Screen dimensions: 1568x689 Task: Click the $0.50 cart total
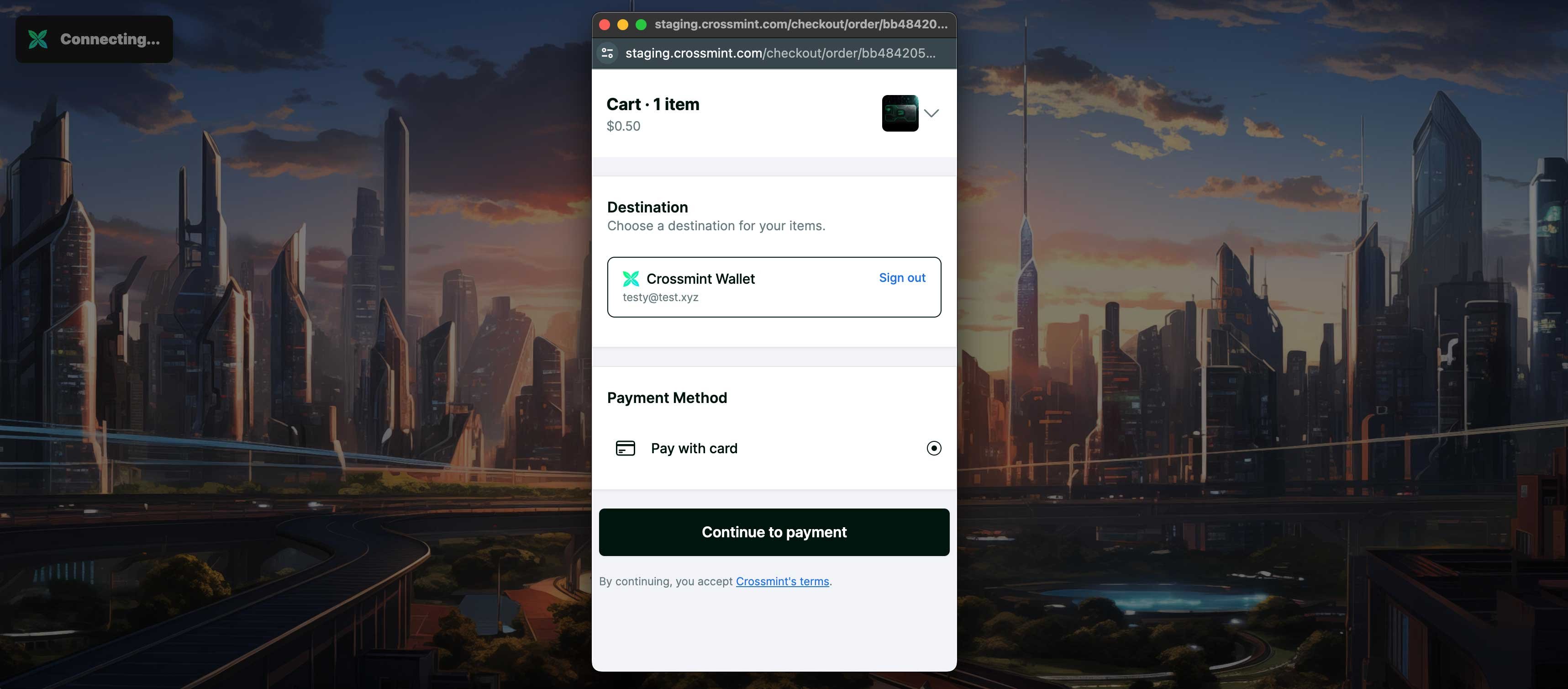click(623, 126)
